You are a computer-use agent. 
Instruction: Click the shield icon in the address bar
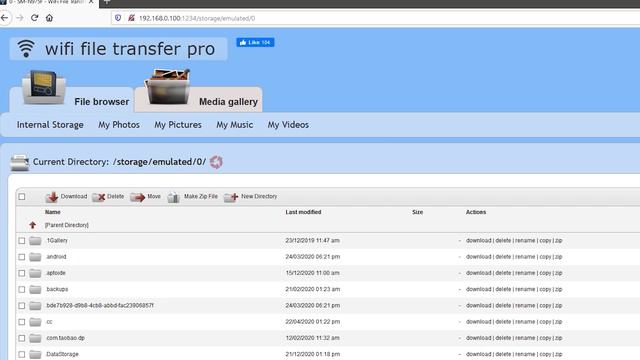[118, 18]
